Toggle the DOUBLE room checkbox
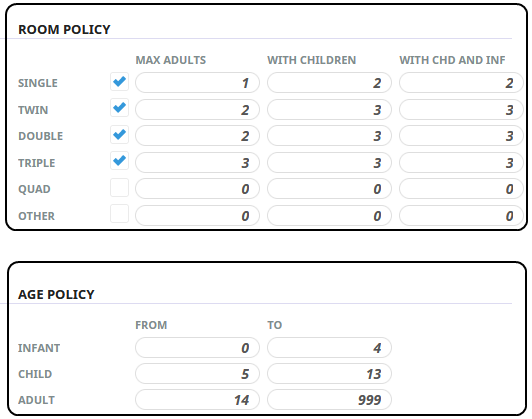 [119, 135]
